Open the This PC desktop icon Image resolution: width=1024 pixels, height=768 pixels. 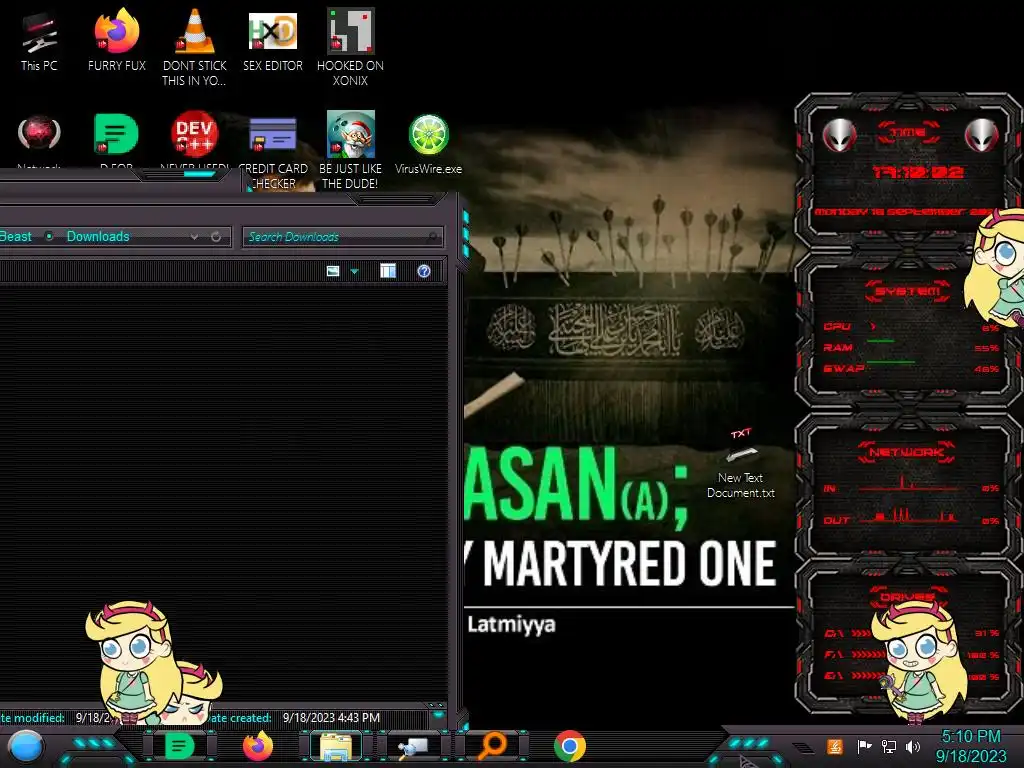39,40
